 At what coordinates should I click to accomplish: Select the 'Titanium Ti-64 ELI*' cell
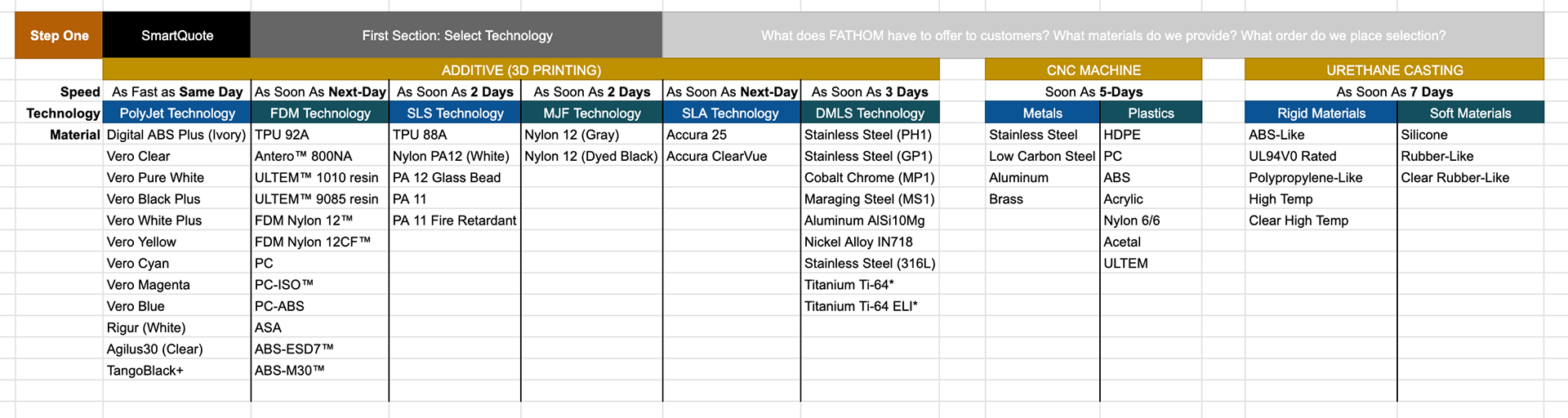[870, 305]
